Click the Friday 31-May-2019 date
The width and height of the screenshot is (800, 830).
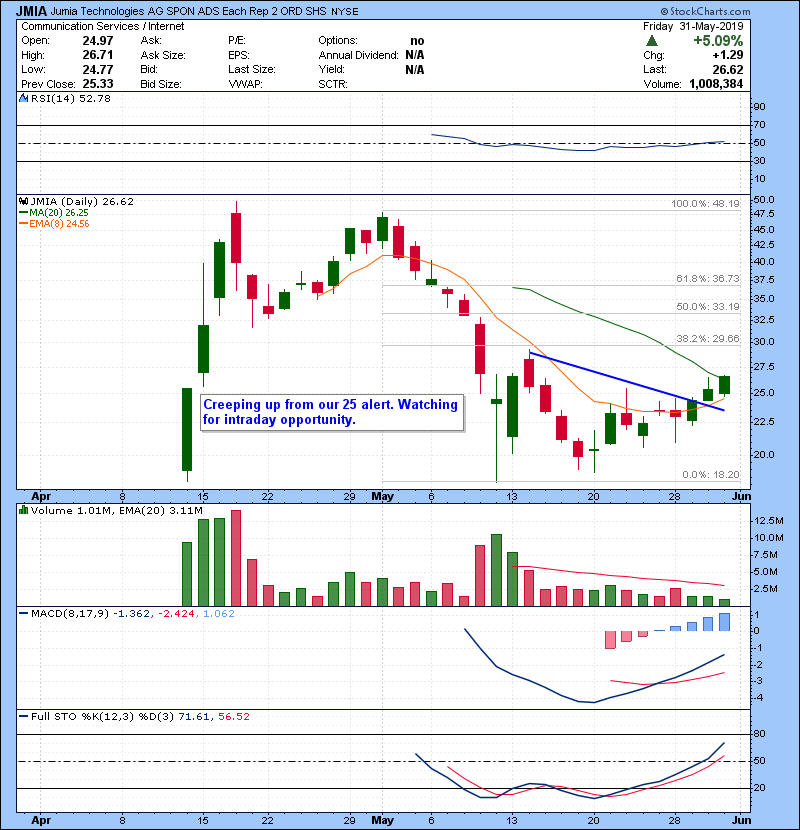tap(693, 26)
